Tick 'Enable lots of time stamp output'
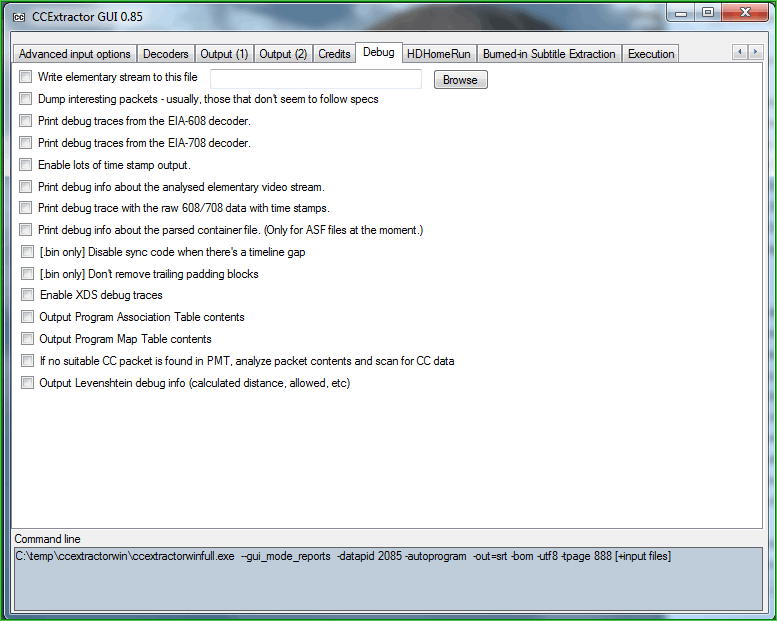 click(x=26, y=165)
